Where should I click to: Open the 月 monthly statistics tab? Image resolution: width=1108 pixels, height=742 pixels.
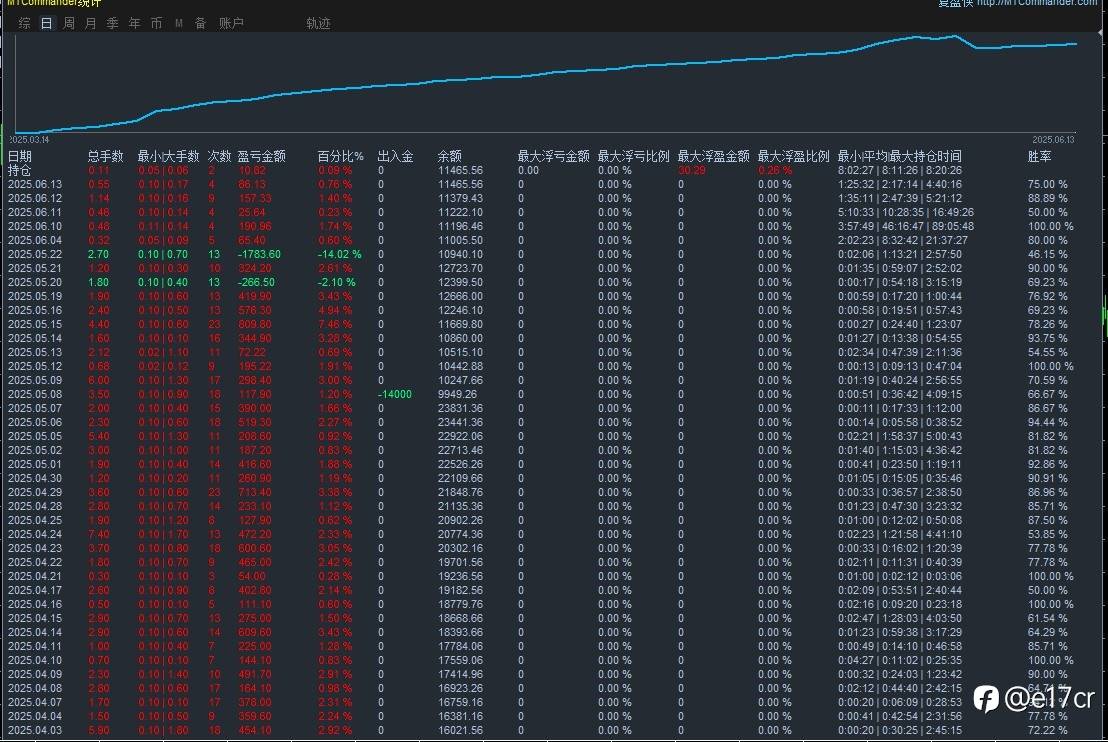click(90, 23)
